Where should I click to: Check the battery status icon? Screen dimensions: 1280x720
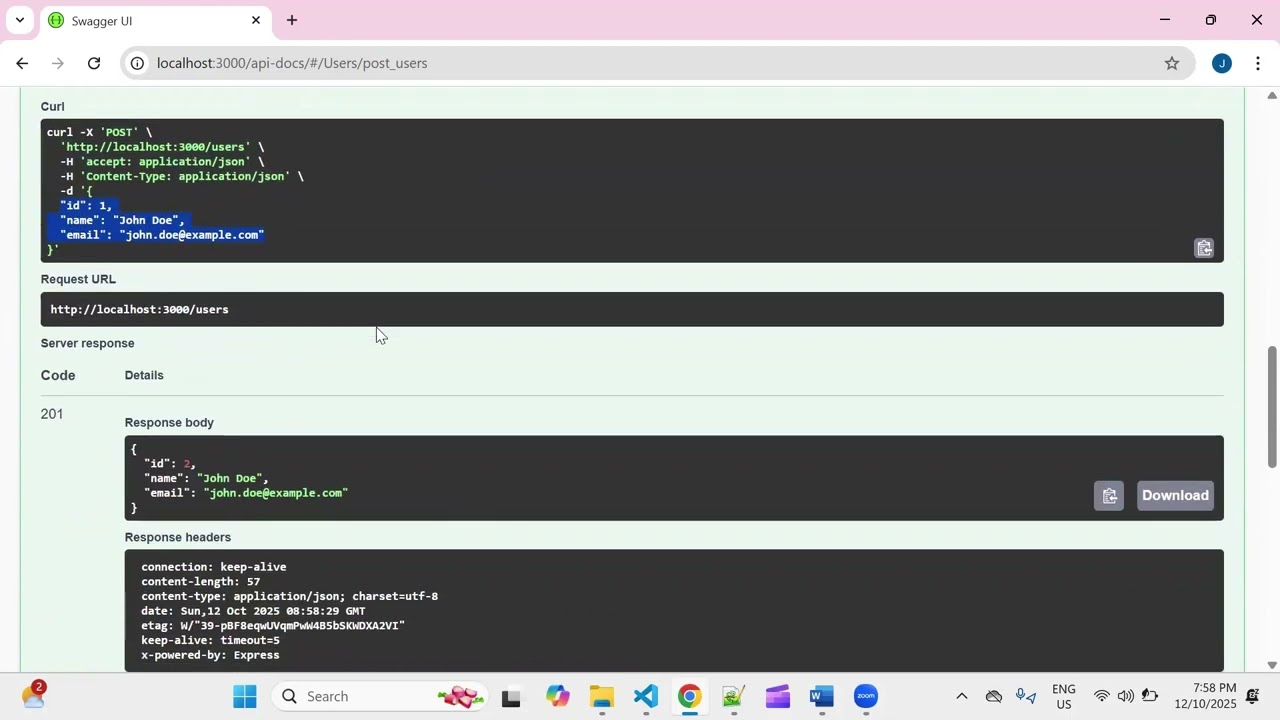pos(1150,696)
